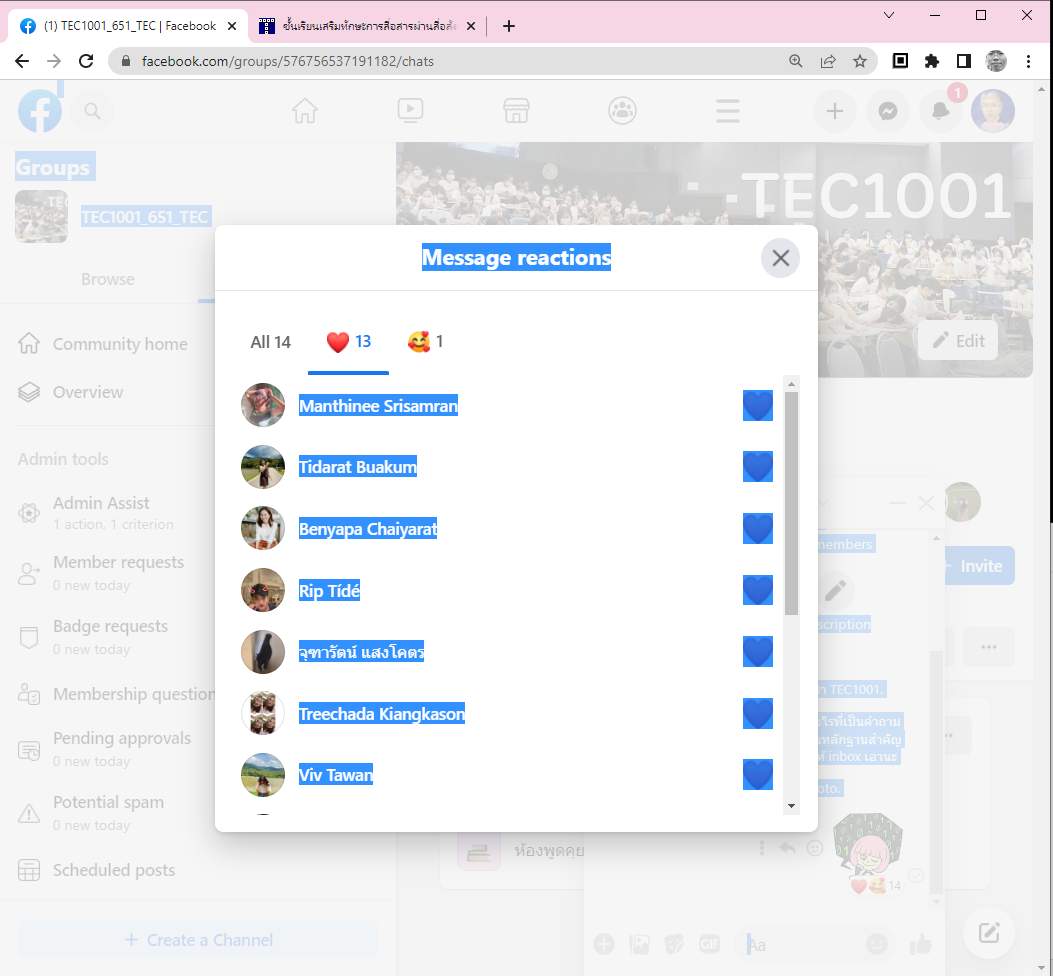Open Manthinee Srisamran's profile name

(x=378, y=406)
